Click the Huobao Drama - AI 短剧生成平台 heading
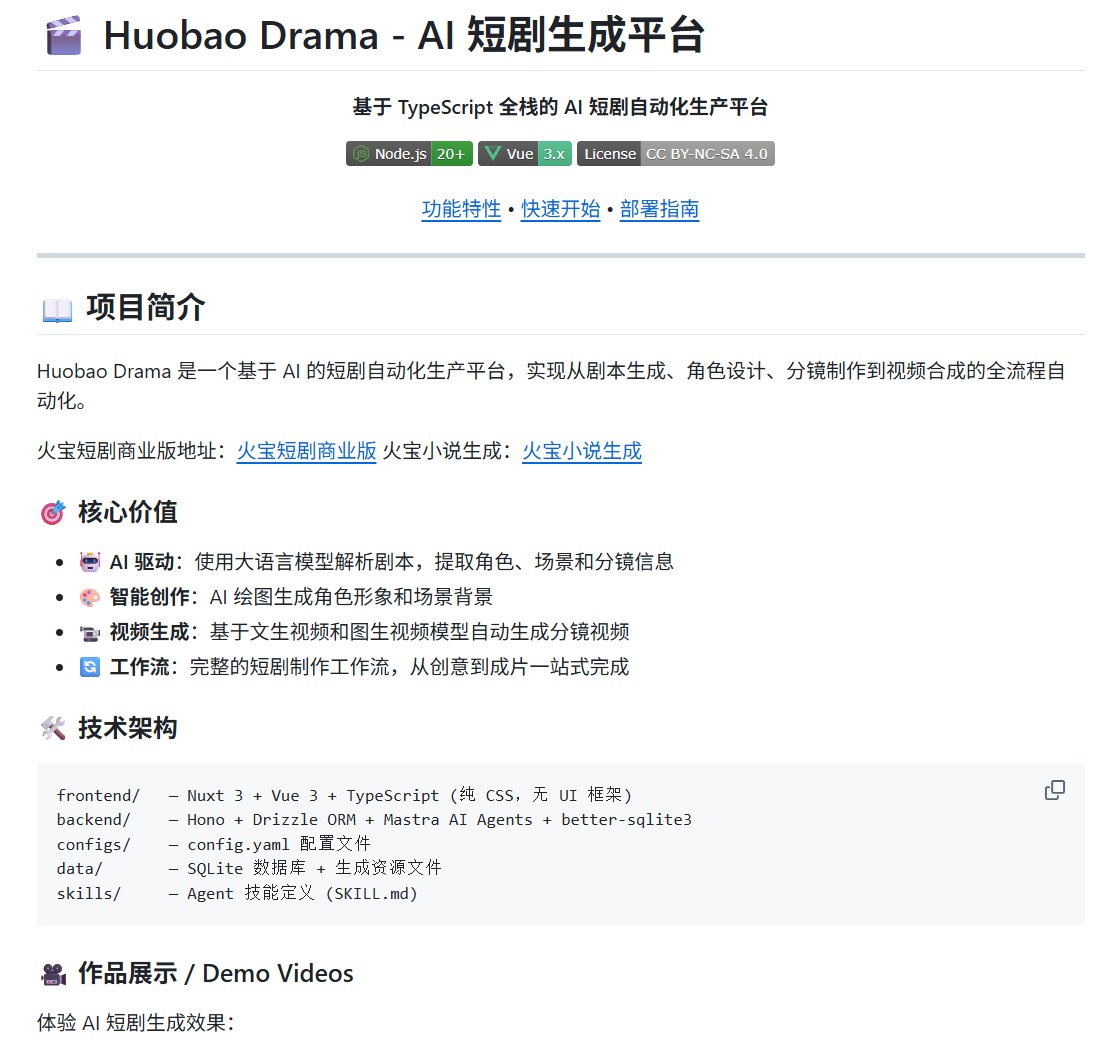 [x=404, y=35]
